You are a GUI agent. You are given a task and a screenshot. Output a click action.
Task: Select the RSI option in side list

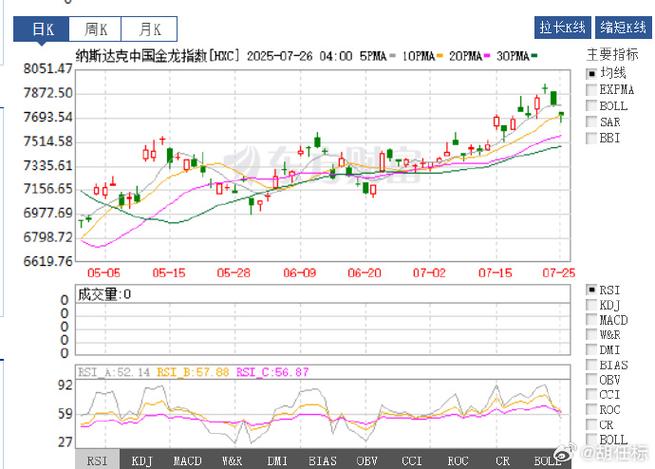pos(591,290)
